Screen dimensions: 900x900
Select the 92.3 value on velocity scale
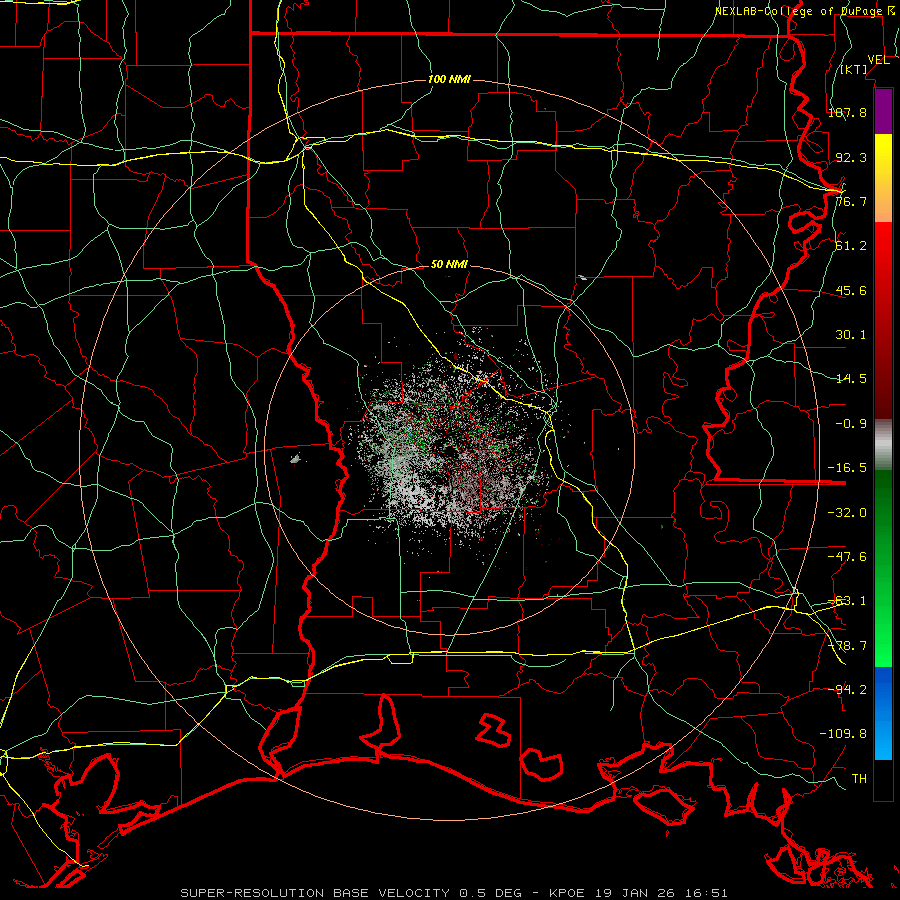851,157
